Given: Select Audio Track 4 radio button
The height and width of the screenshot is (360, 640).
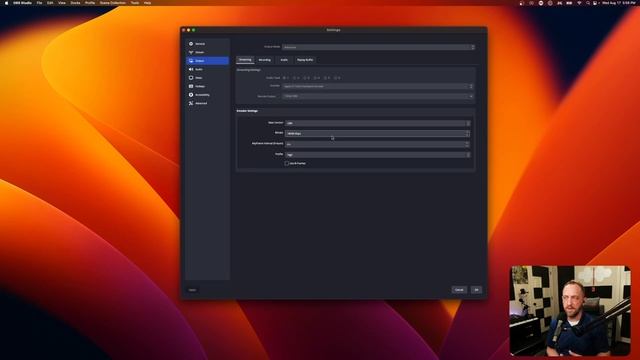Looking at the screenshot, I should pos(316,78).
